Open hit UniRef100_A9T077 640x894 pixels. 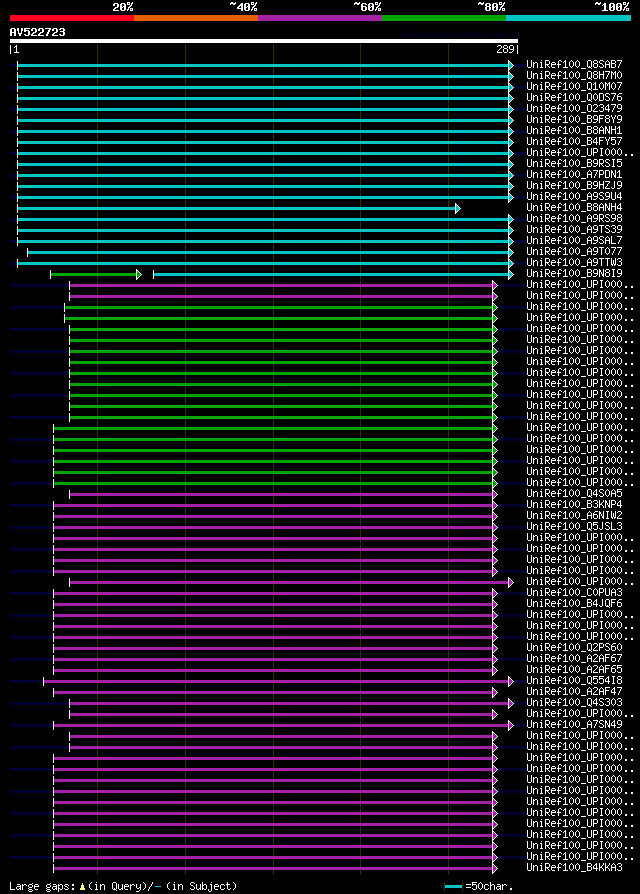coord(574,251)
